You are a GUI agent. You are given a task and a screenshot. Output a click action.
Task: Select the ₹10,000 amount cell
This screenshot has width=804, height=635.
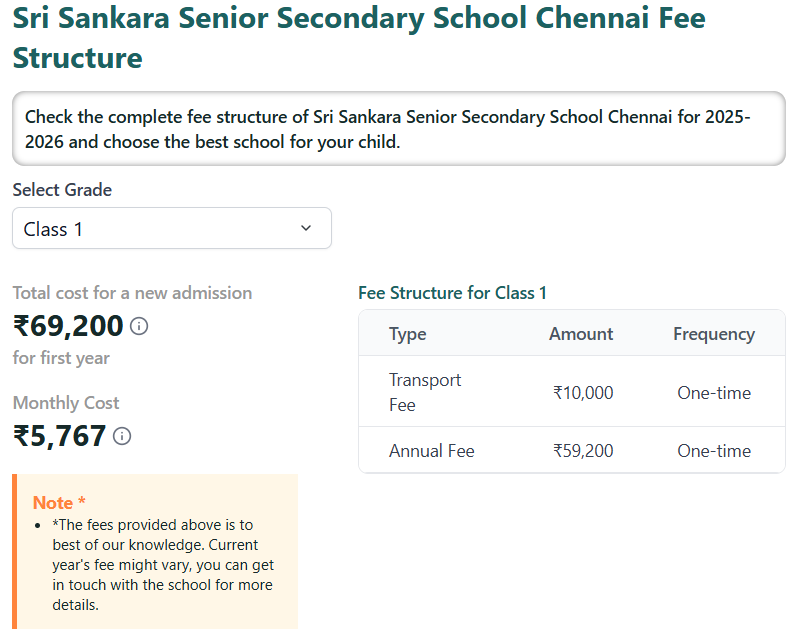point(583,392)
